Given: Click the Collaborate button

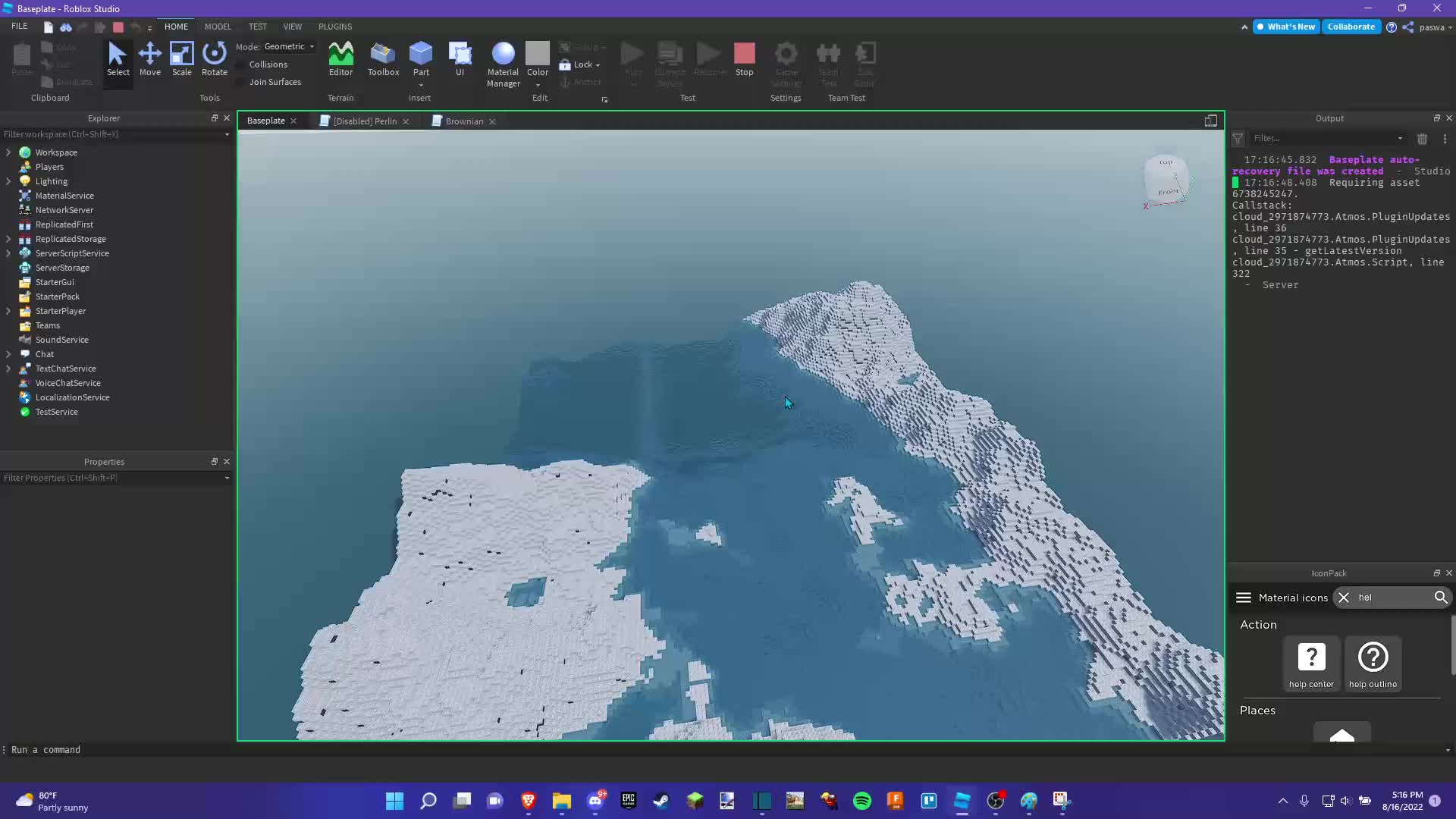Looking at the screenshot, I should [x=1351, y=27].
